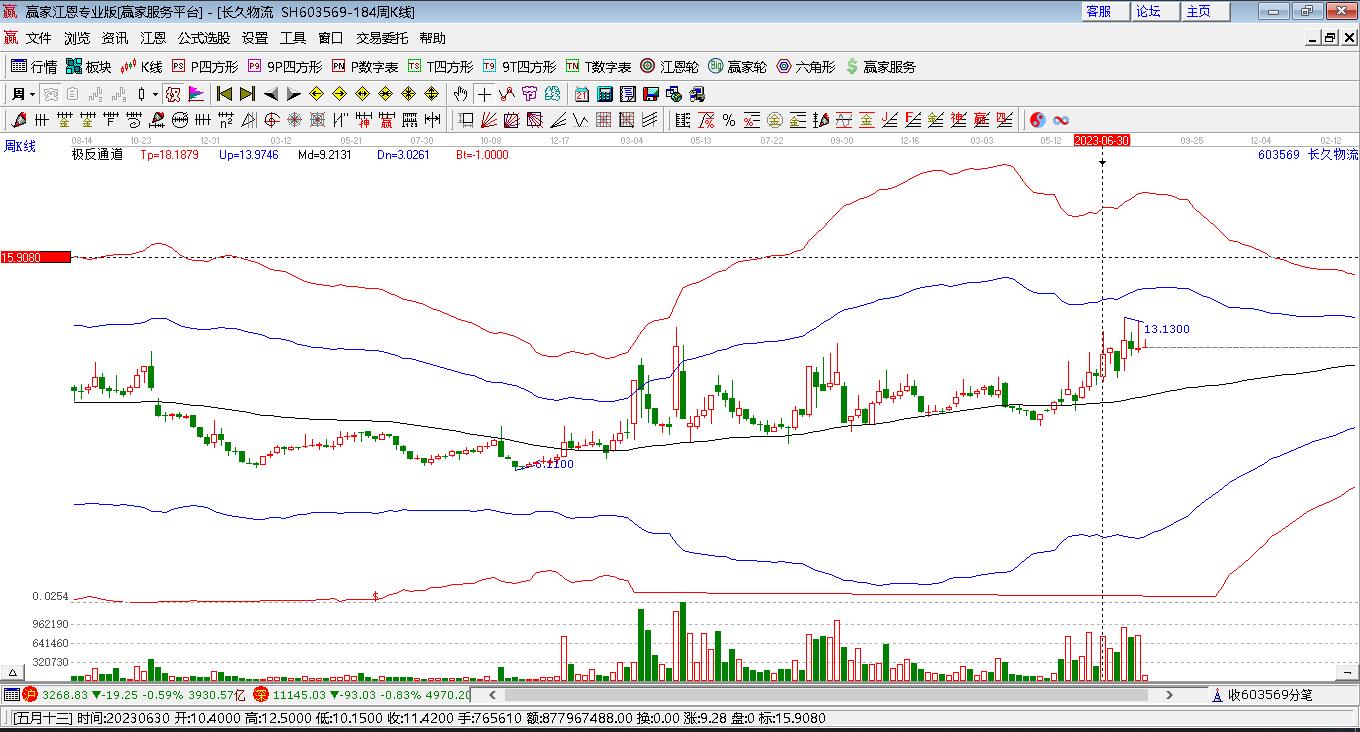Open the 9P四方形 tool

[285, 67]
